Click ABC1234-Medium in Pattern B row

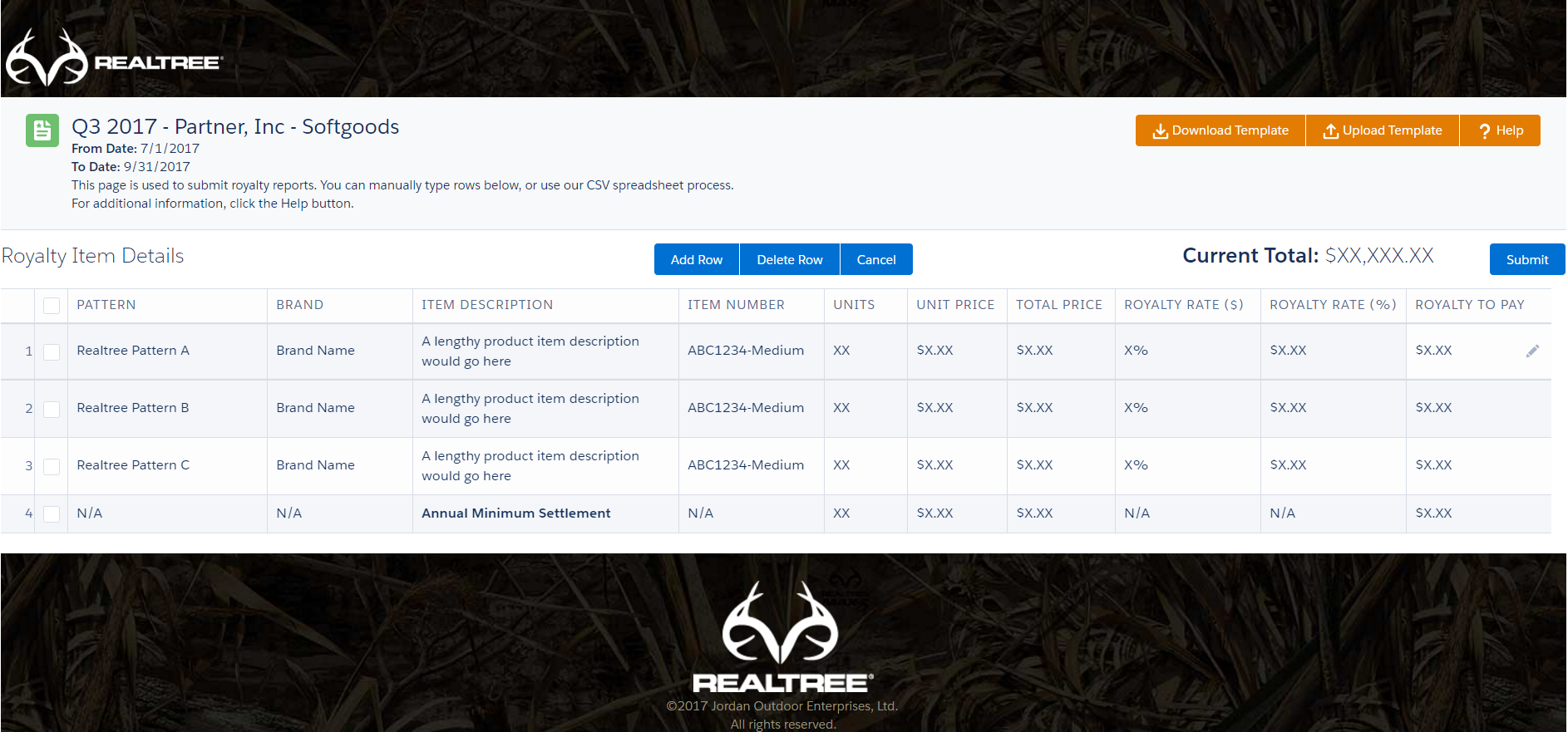click(746, 408)
